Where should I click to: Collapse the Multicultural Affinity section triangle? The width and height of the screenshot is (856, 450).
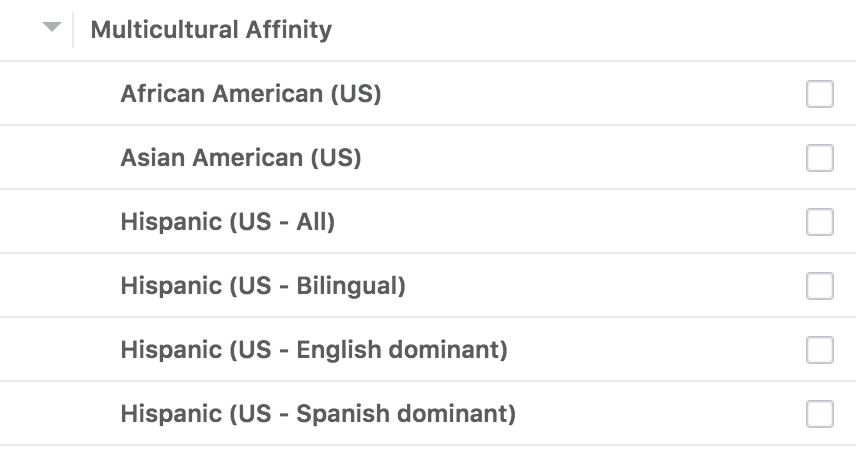[52, 29]
